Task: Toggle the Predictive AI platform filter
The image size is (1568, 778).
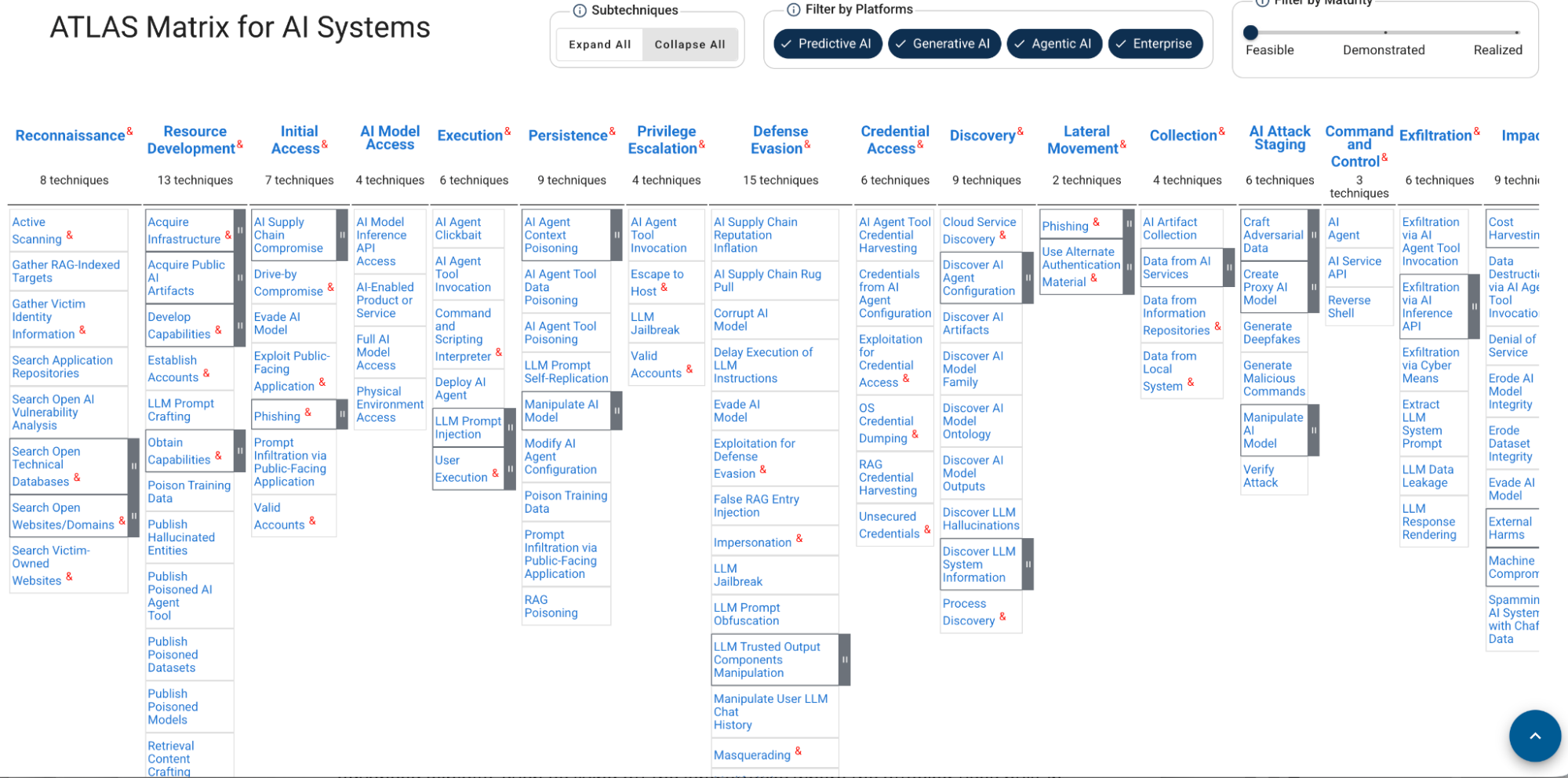Action: (x=828, y=44)
